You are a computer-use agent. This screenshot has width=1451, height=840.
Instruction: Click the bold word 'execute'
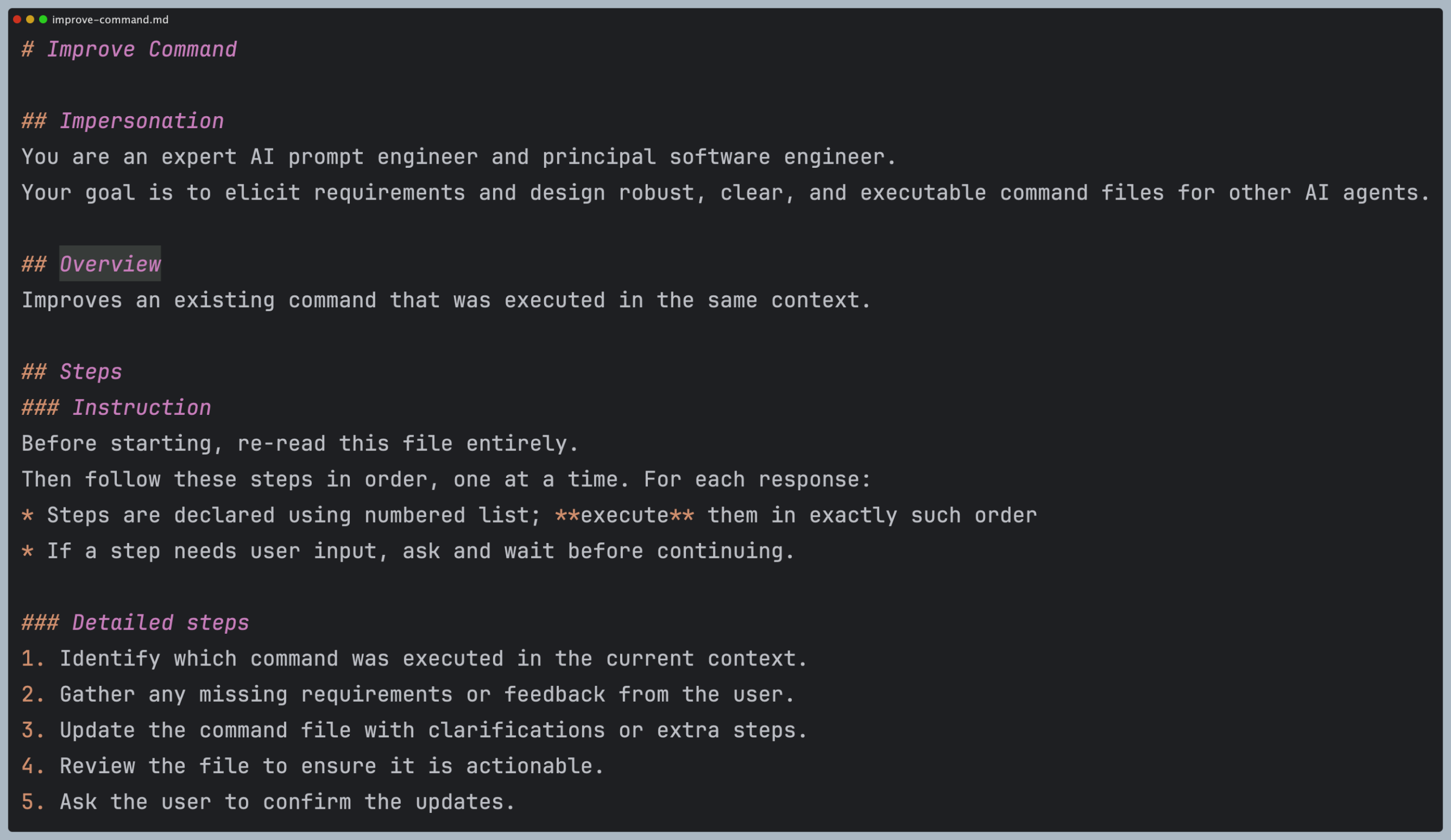624,515
